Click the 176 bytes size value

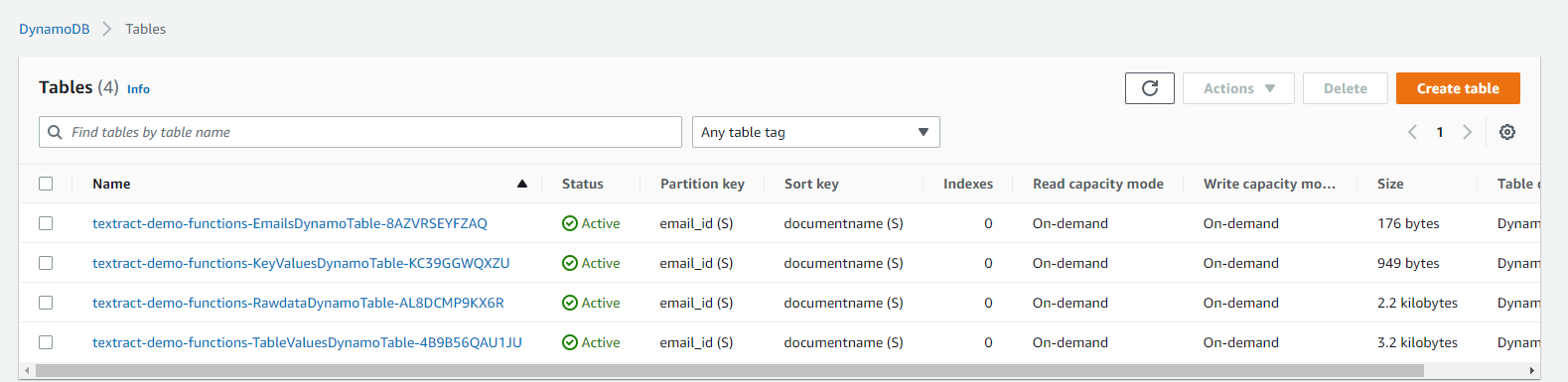point(1408,223)
